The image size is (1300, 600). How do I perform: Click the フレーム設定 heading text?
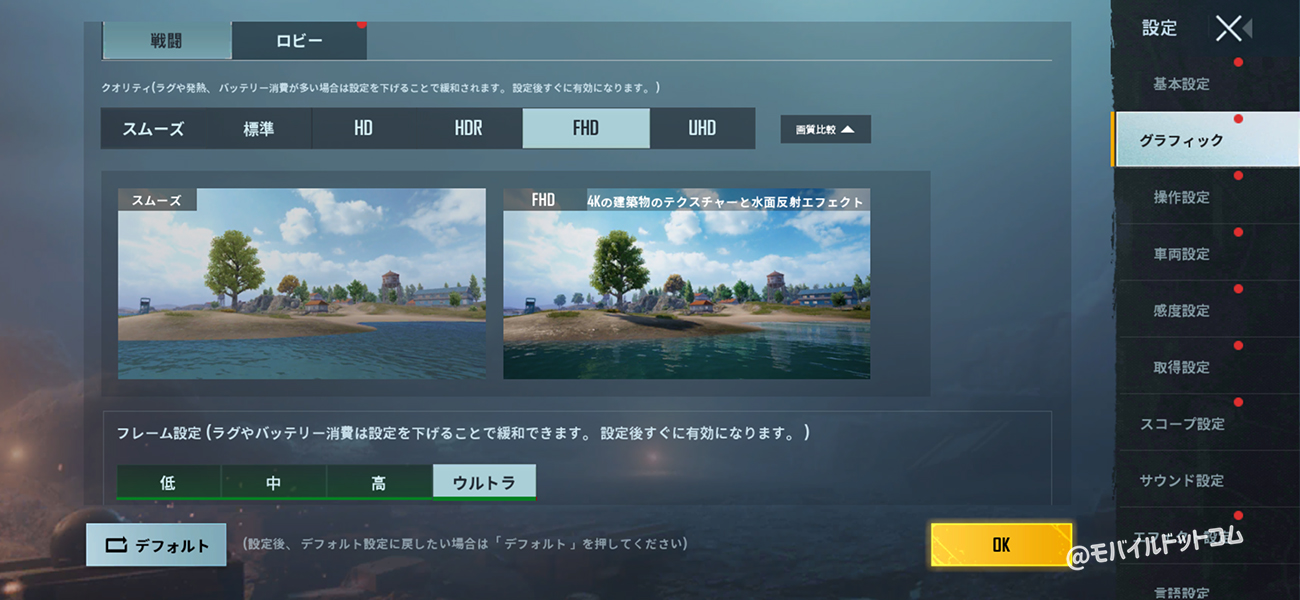[463, 433]
